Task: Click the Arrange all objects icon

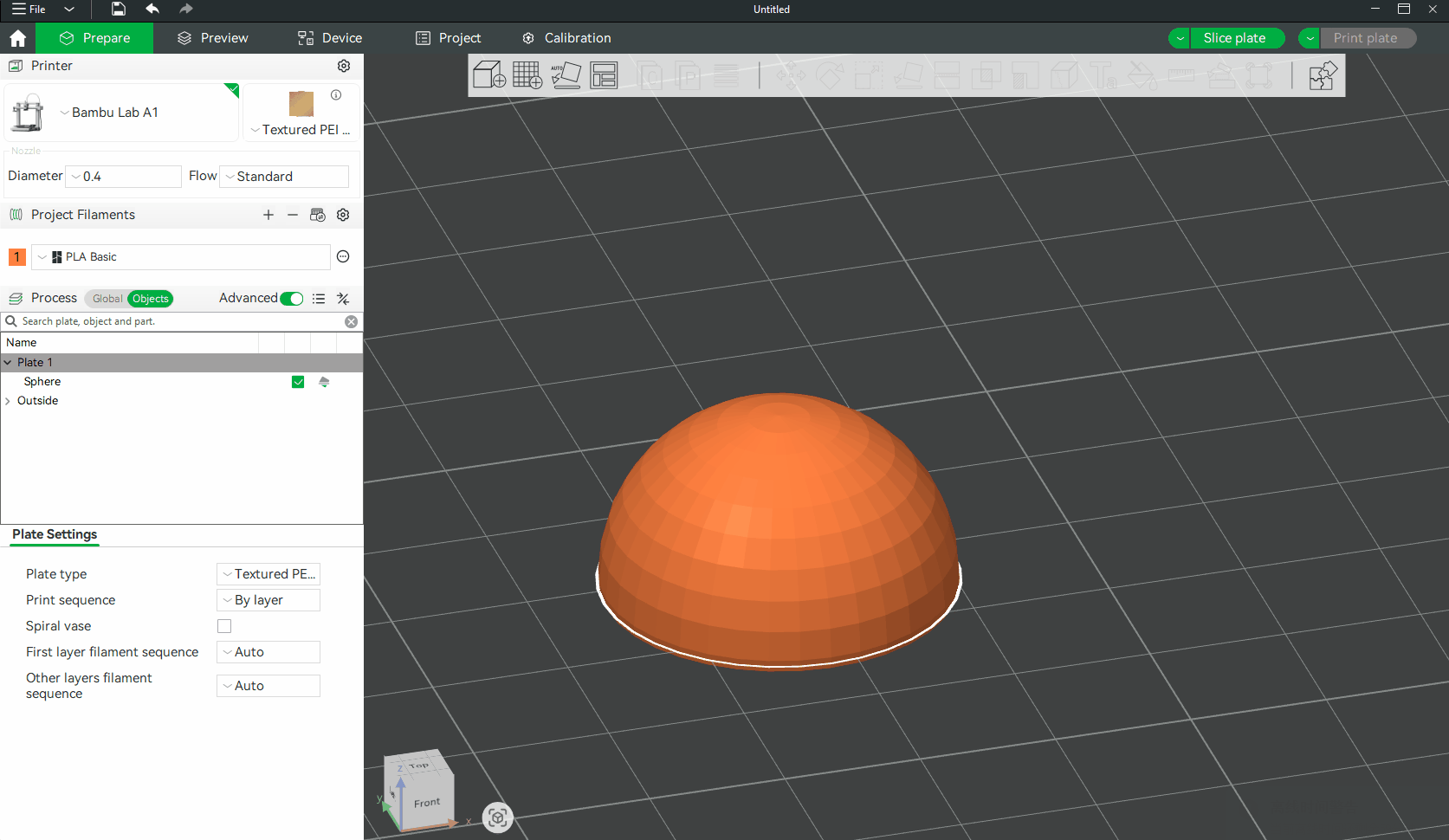Action: tap(604, 75)
